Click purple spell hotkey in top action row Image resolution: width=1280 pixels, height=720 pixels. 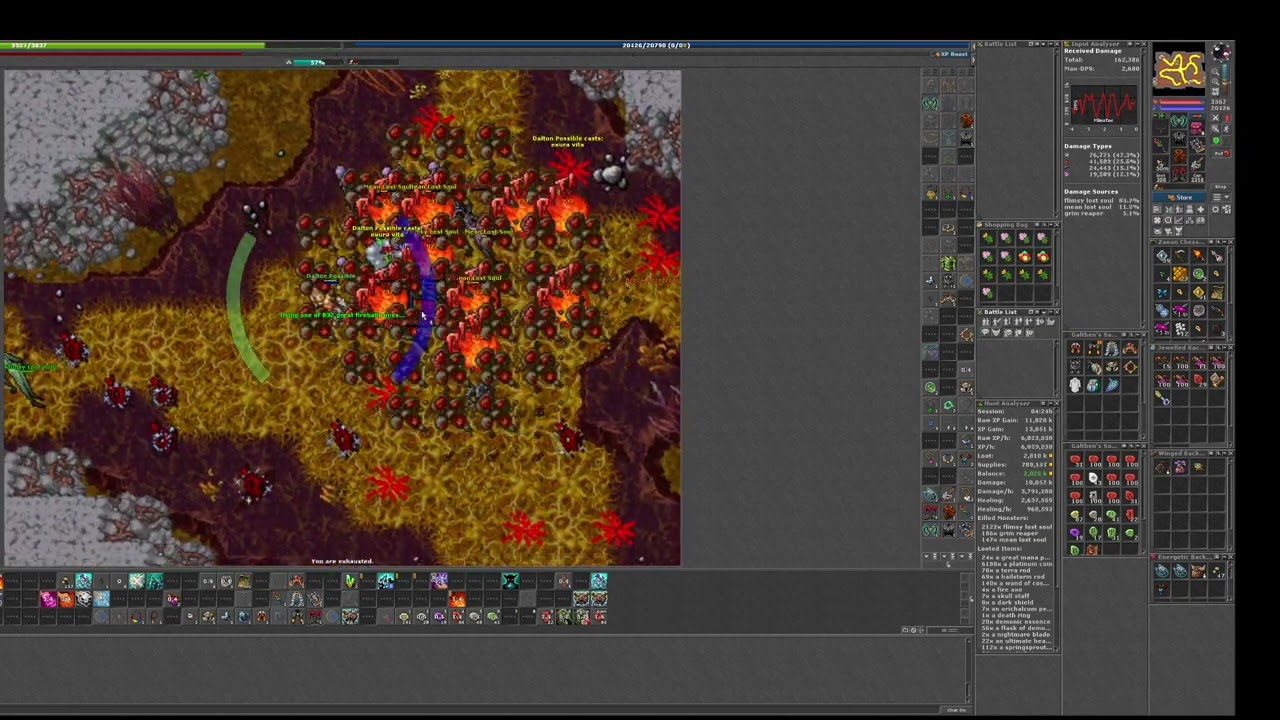pyautogui.click(x=439, y=580)
